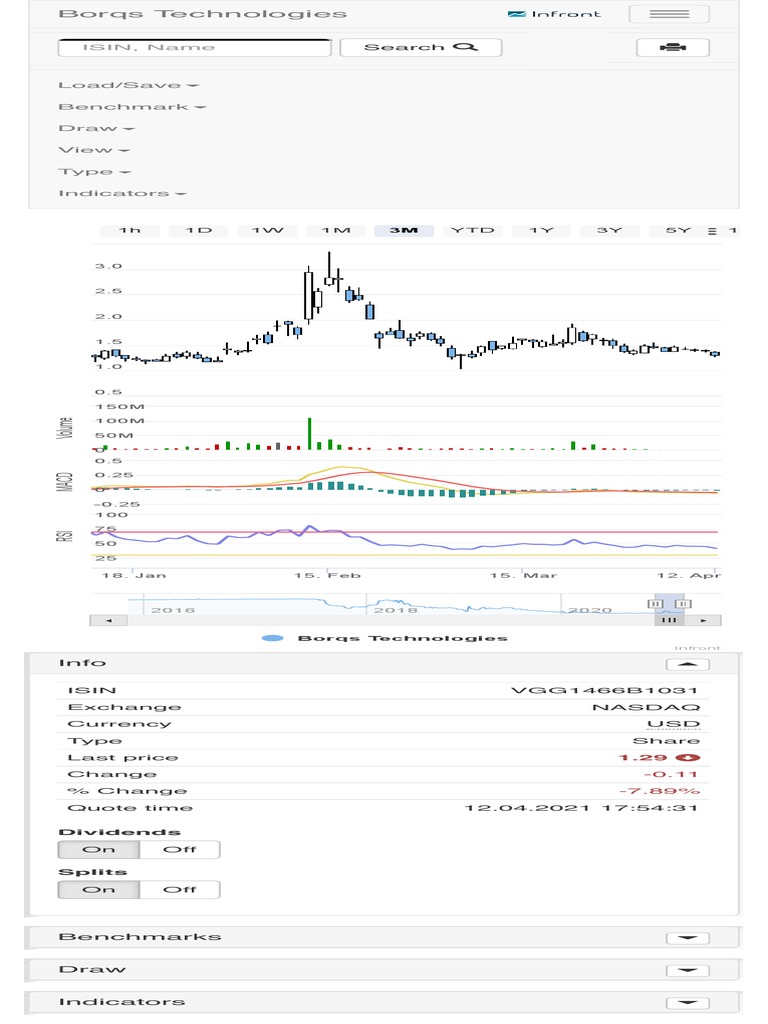
Task: Select the 1D time range
Action: click(x=199, y=231)
